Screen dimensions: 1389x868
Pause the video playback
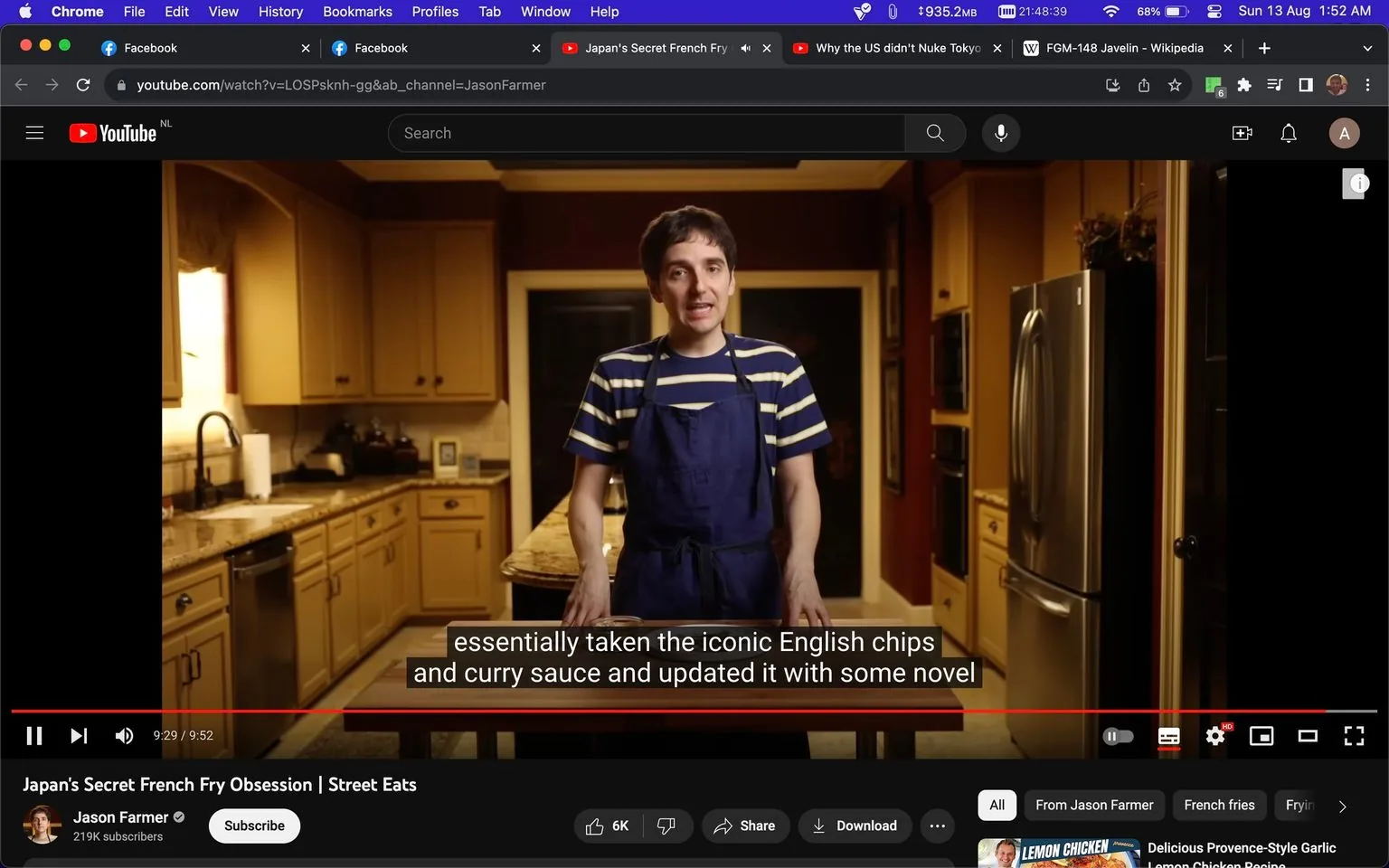pos(34,735)
